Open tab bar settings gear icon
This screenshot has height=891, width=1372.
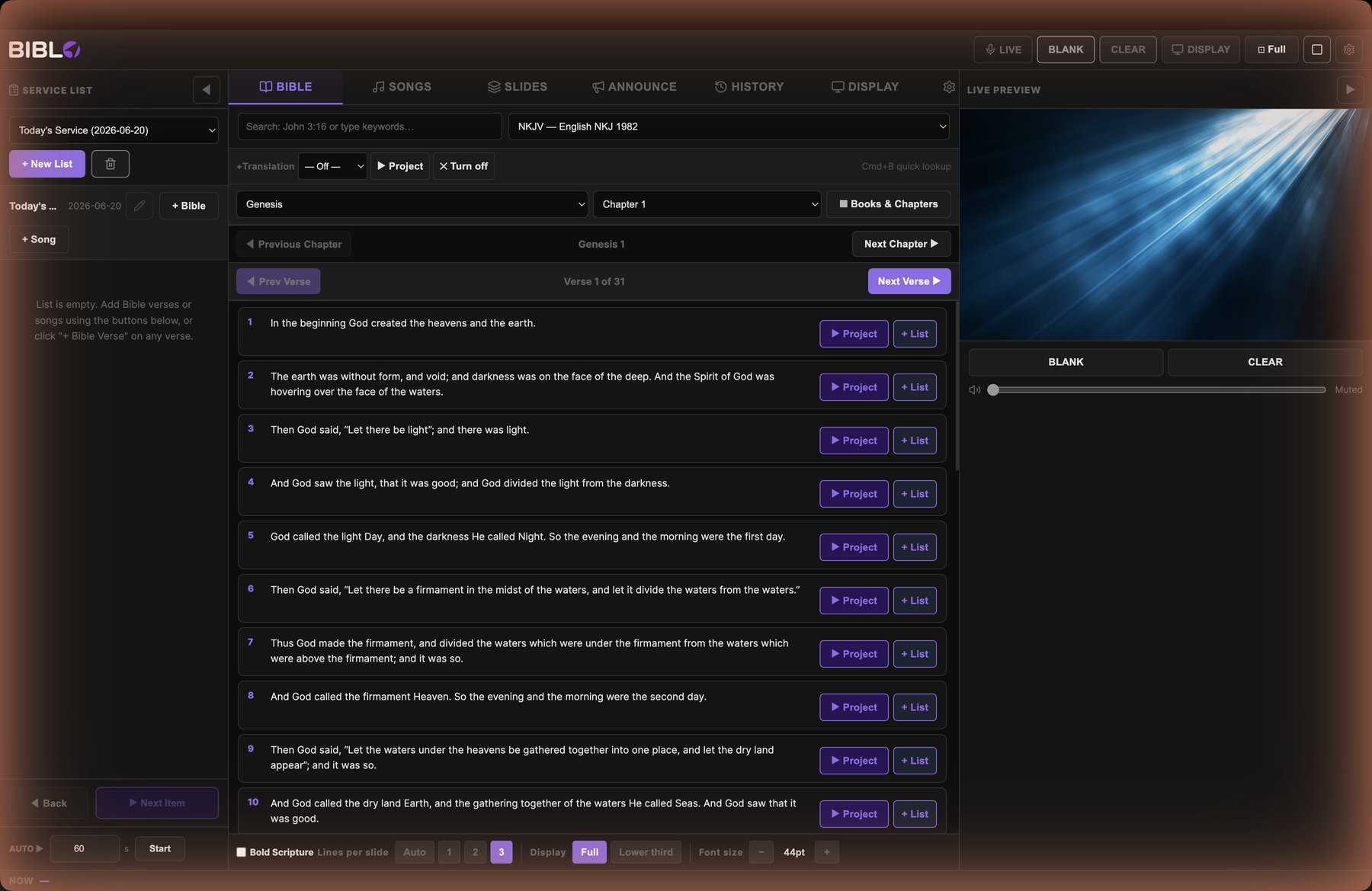pyautogui.click(x=949, y=87)
